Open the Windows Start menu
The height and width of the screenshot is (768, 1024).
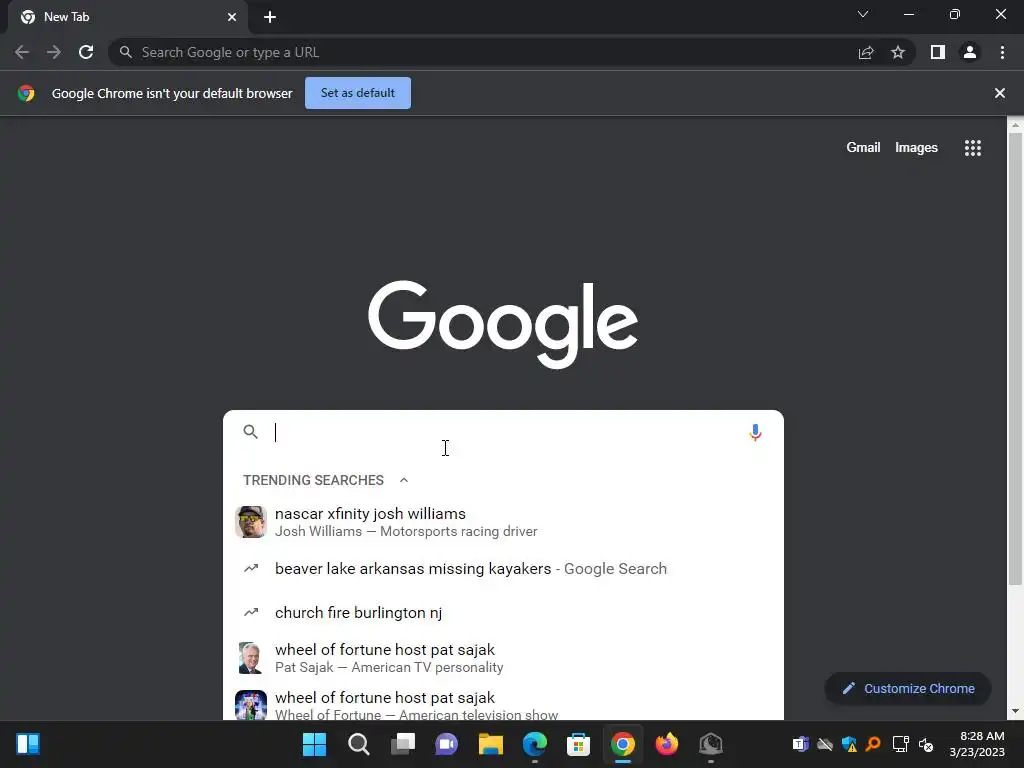314,744
